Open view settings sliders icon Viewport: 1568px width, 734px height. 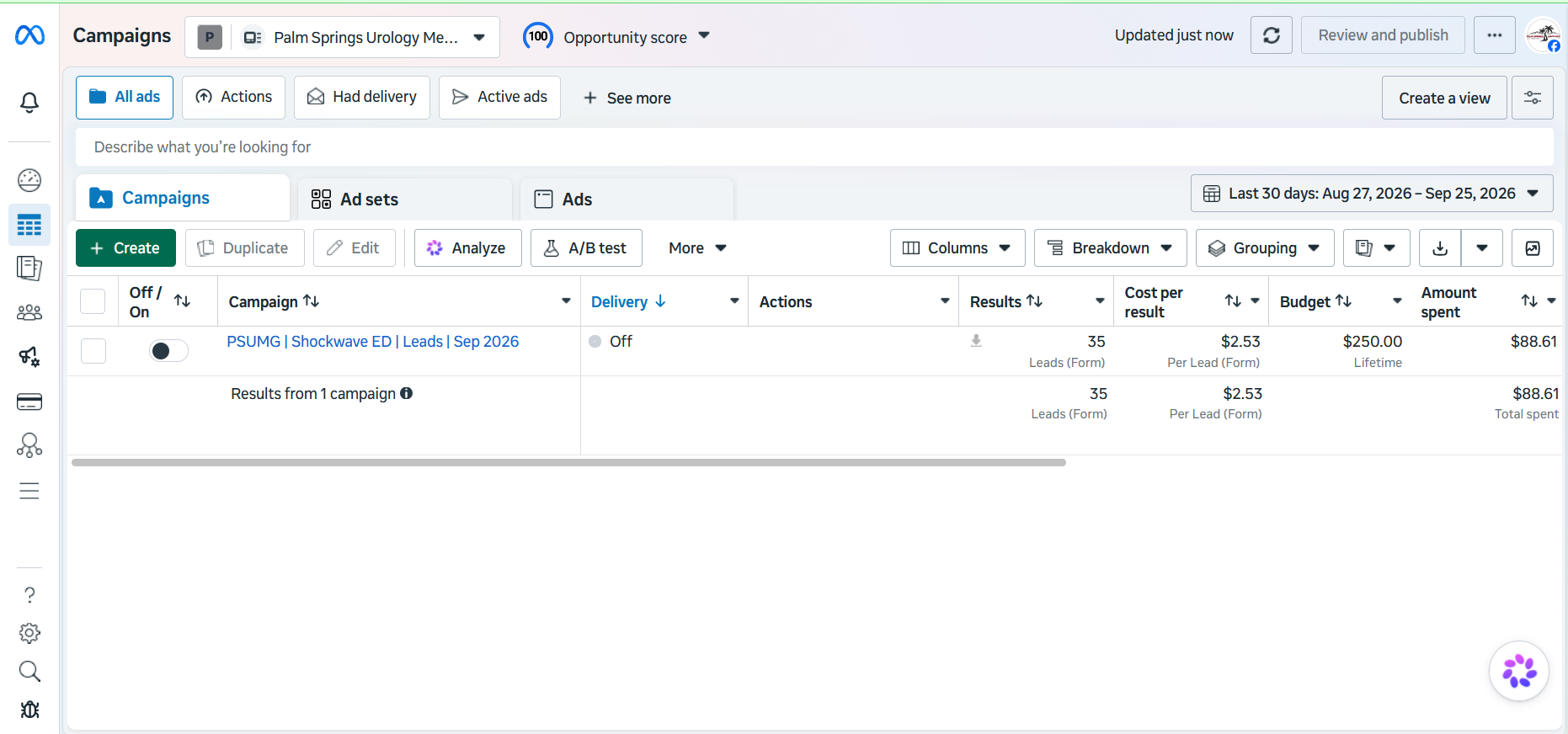pyautogui.click(x=1533, y=98)
